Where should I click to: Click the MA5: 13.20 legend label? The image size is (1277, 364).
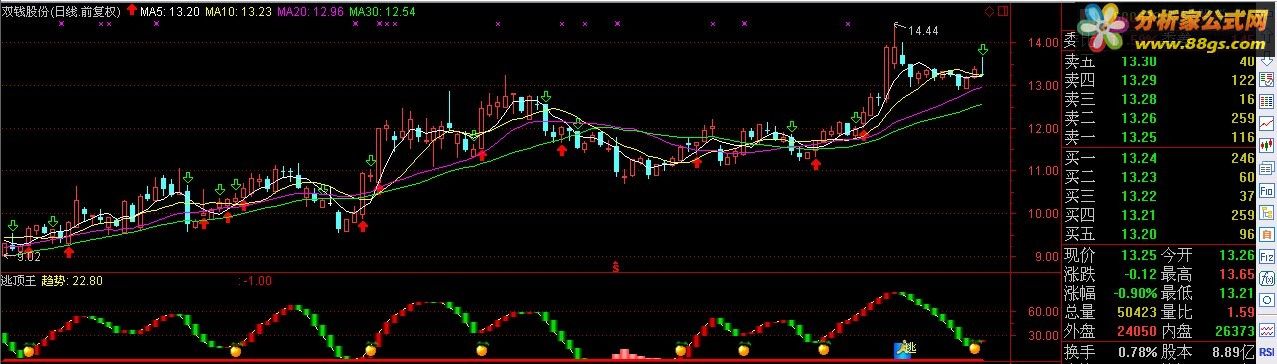(x=169, y=12)
